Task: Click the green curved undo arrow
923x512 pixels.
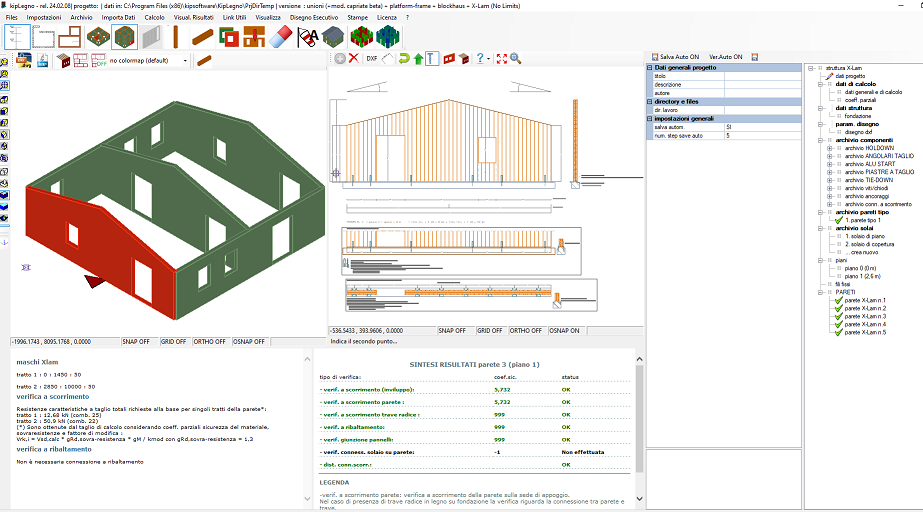Action: (x=403, y=59)
